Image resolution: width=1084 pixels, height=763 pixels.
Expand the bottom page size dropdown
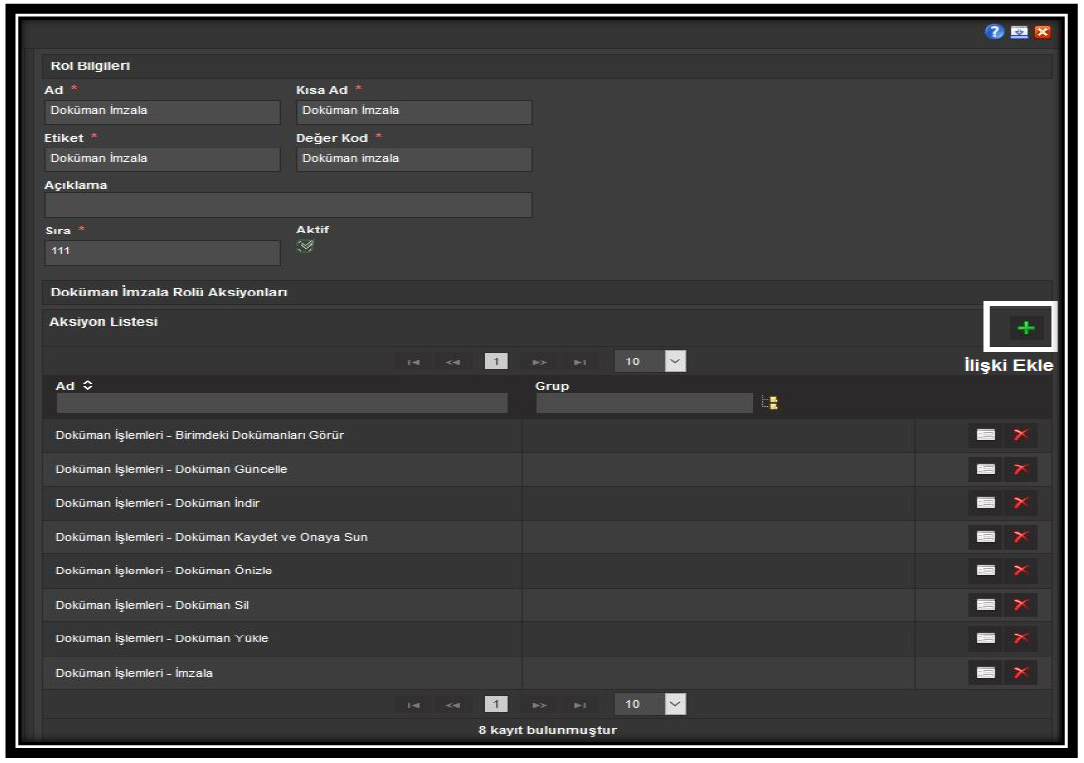point(675,705)
